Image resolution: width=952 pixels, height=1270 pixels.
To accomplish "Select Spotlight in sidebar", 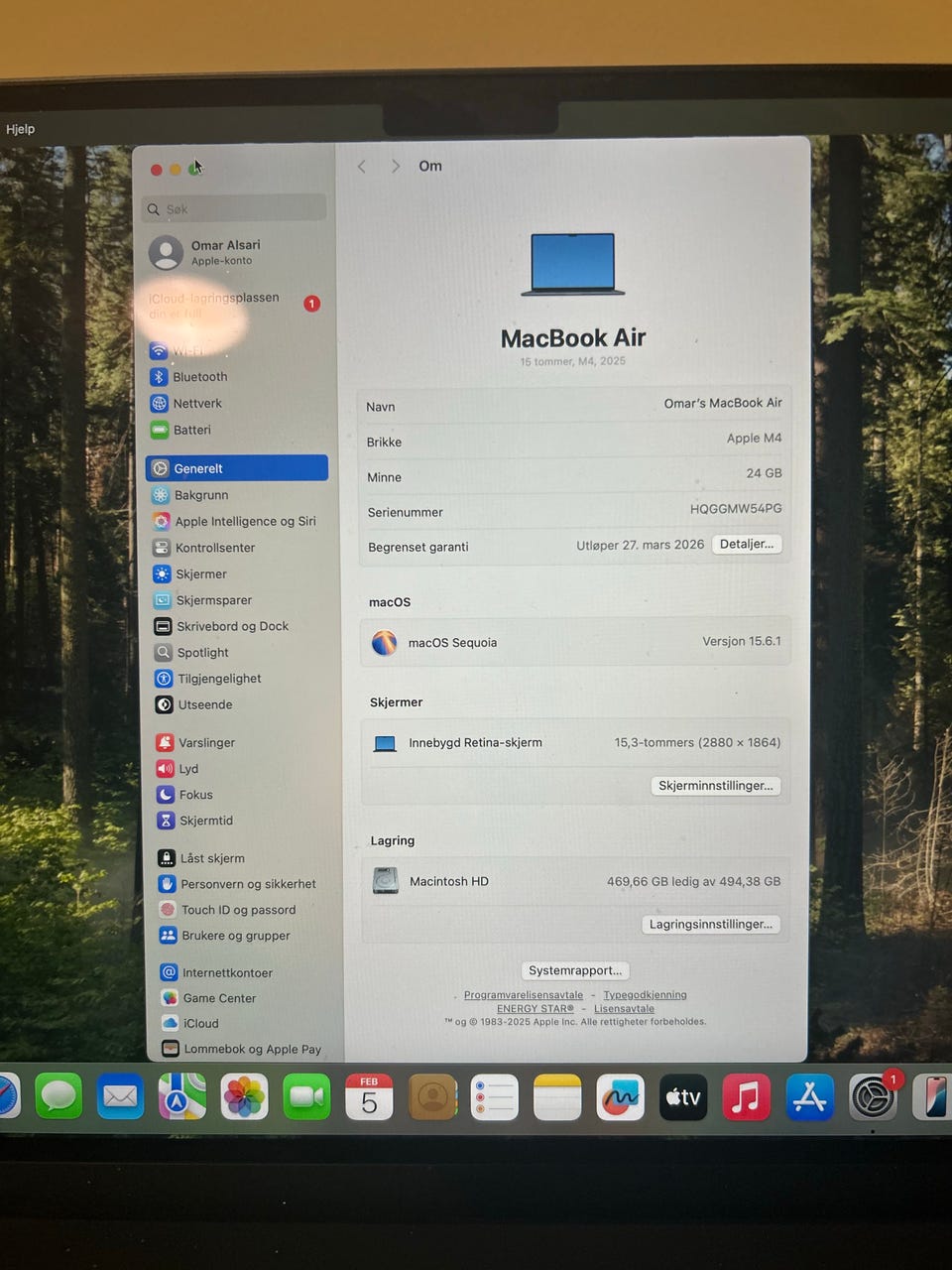I will pos(191,653).
